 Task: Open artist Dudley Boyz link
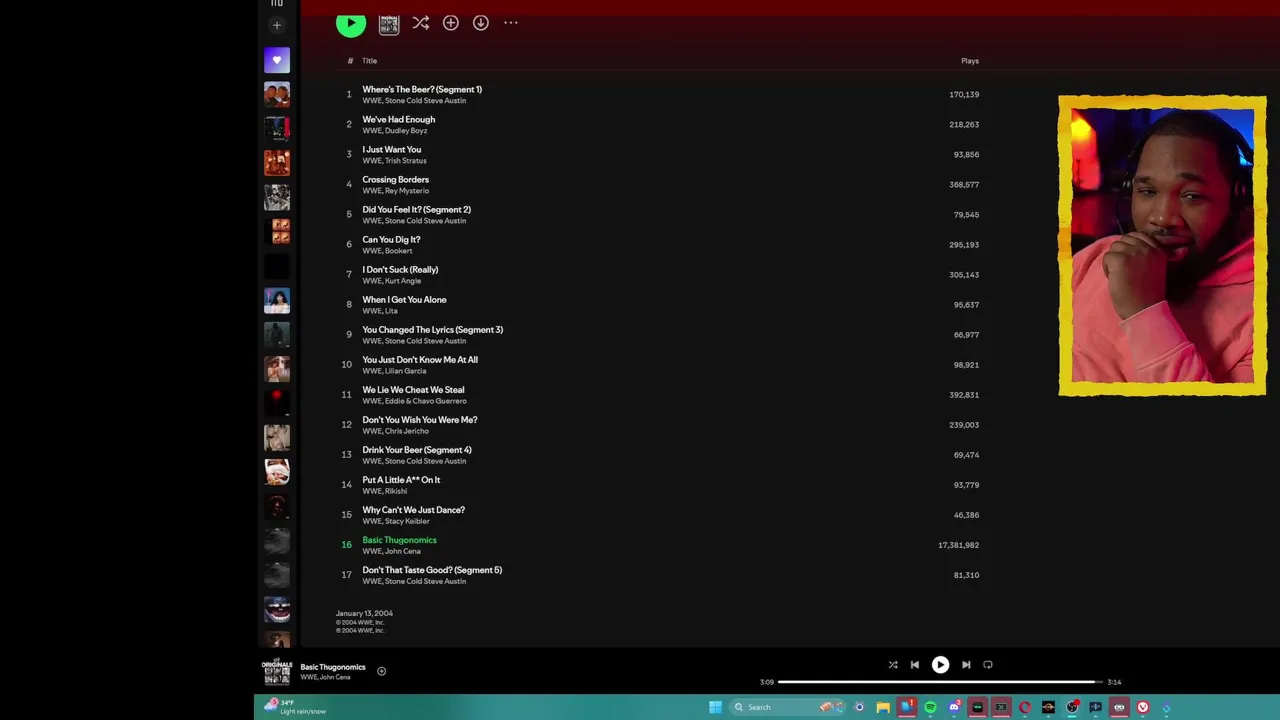[406, 131]
